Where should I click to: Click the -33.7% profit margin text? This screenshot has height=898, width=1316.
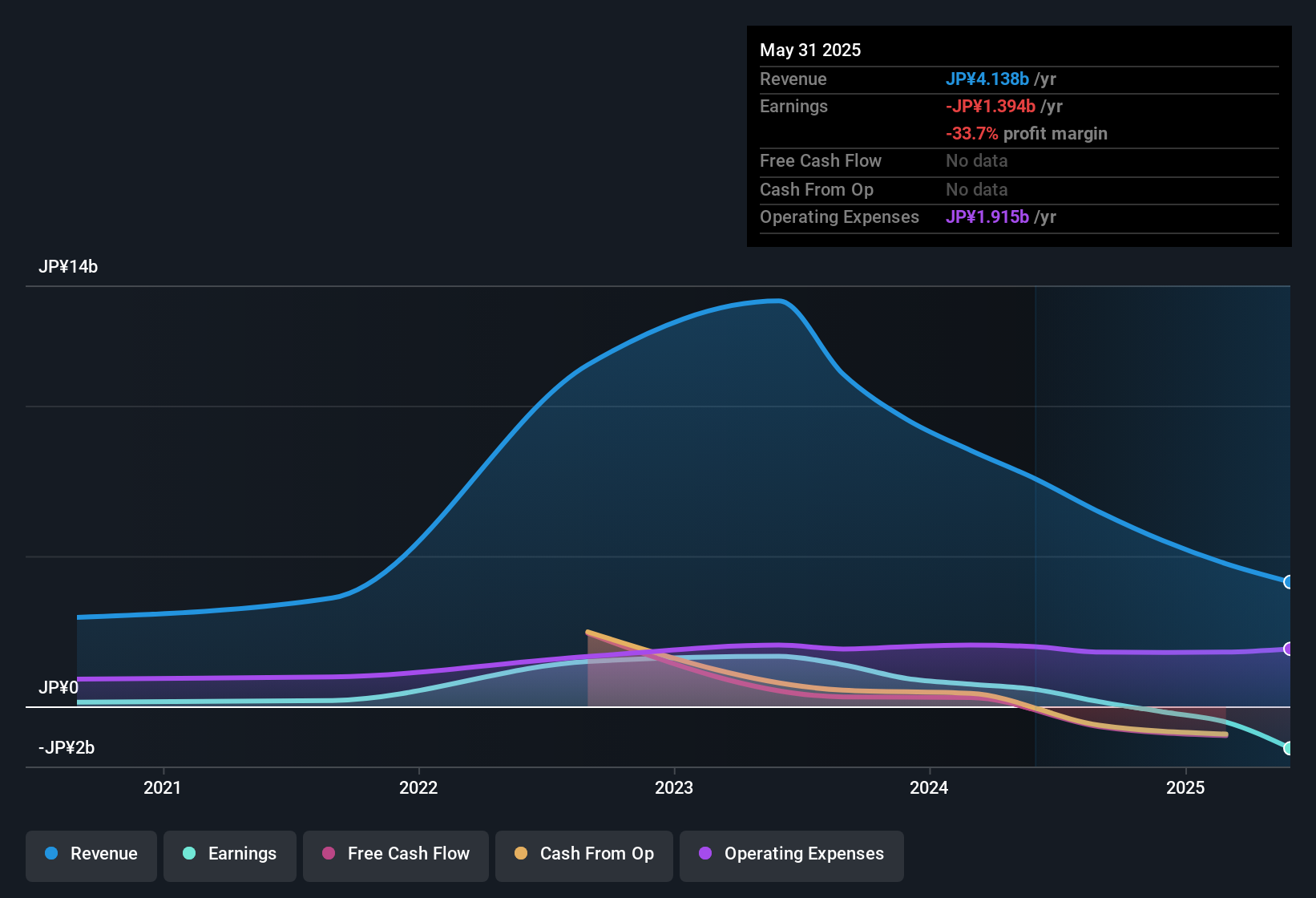click(x=1027, y=133)
